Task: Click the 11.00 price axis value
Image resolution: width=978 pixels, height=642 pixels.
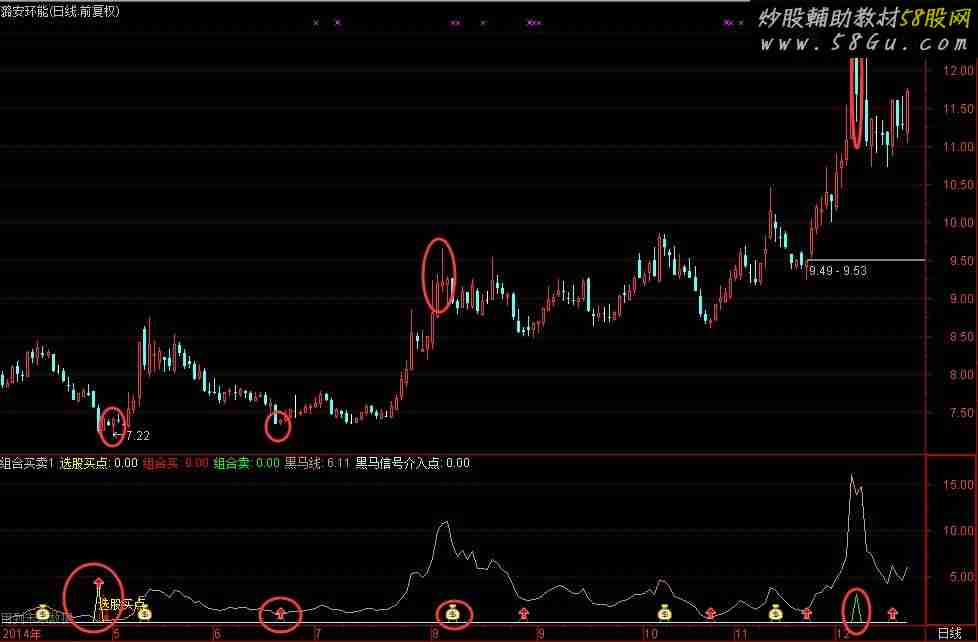Action: (958, 147)
